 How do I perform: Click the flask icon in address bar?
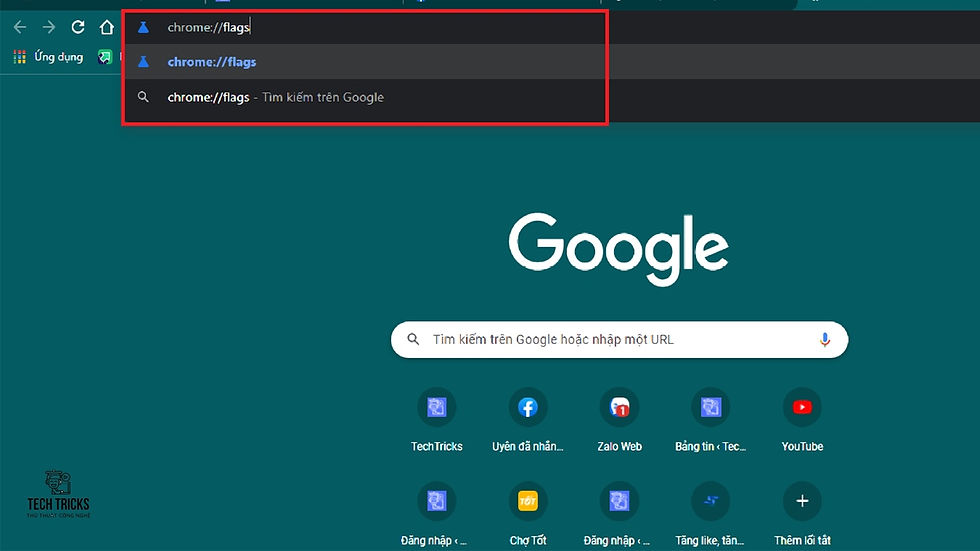pos(143,27)
